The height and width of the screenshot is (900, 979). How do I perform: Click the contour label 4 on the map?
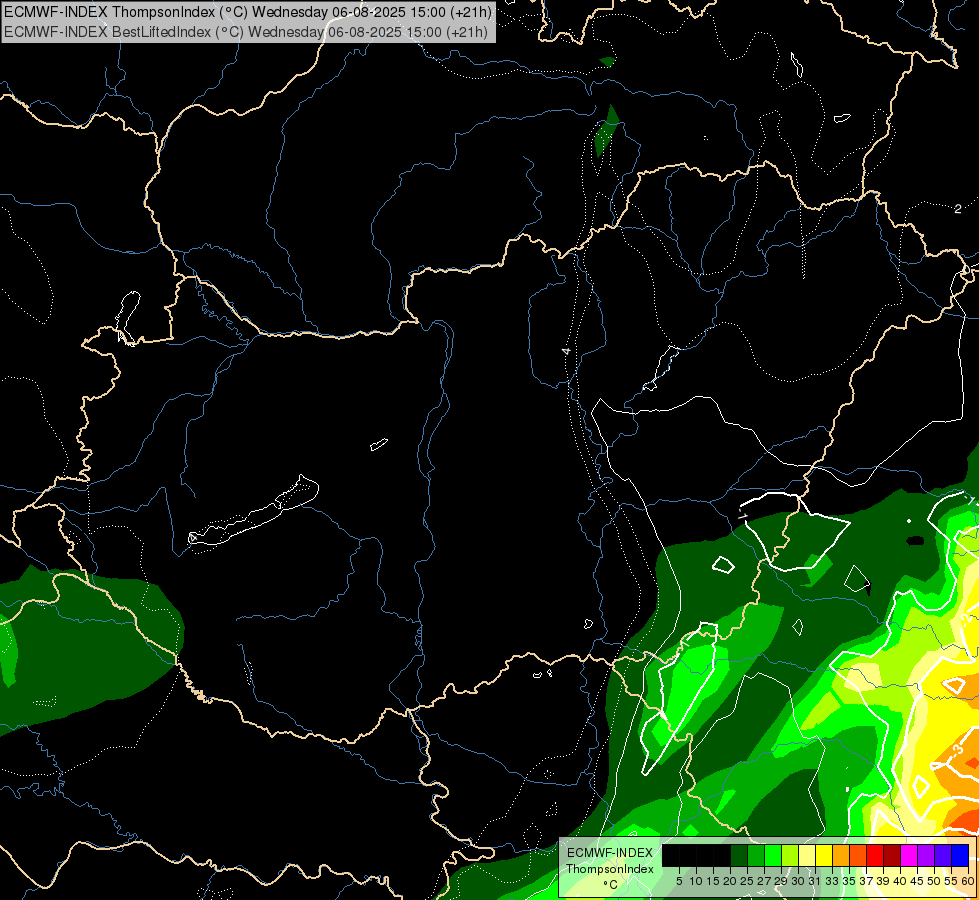click(566, 351)
